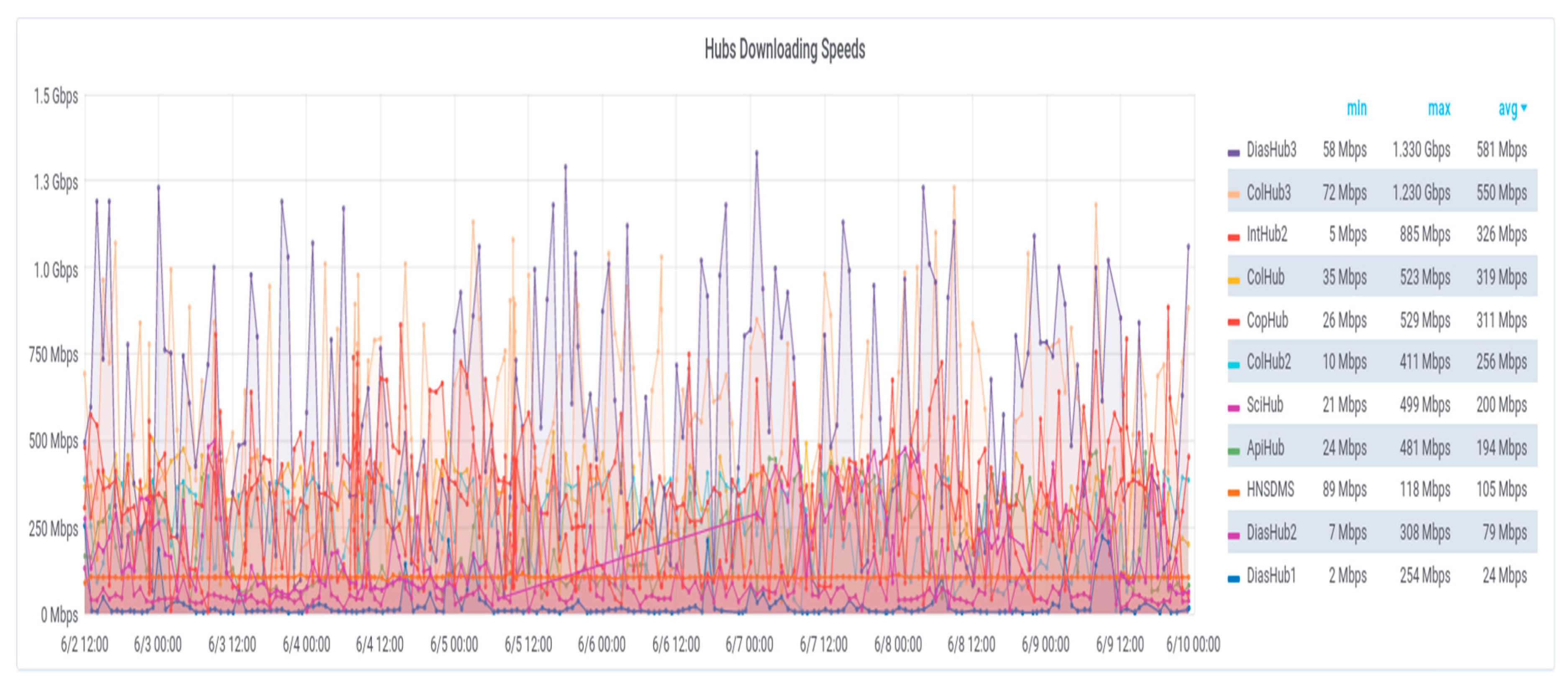Select DiasHub2 legend entry
This screenshot has height=682, width=1568.
1271,532
